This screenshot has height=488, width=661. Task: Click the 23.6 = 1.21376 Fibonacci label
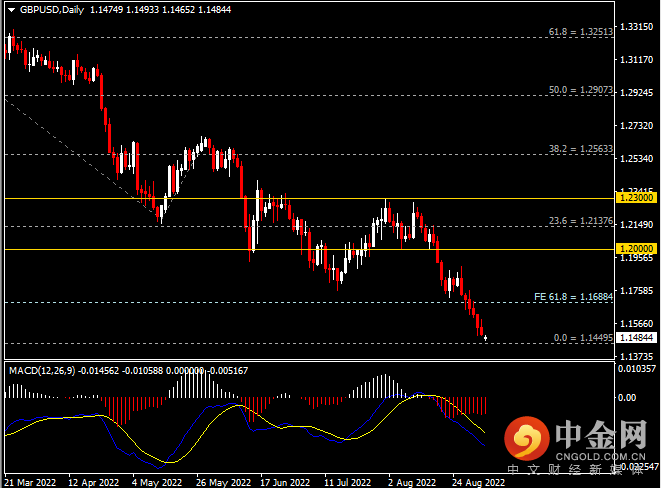point(580,221)
